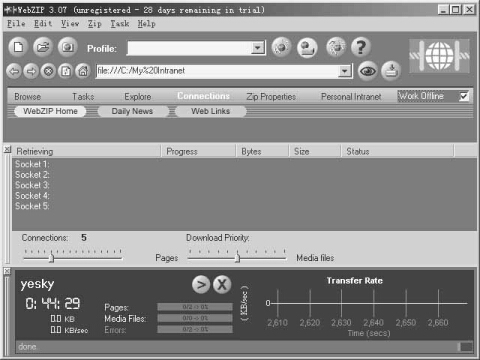Click the spider-web round toolbar icon
Image resolution: width=480 pixels, height=360 pixels.
[336, 47]
